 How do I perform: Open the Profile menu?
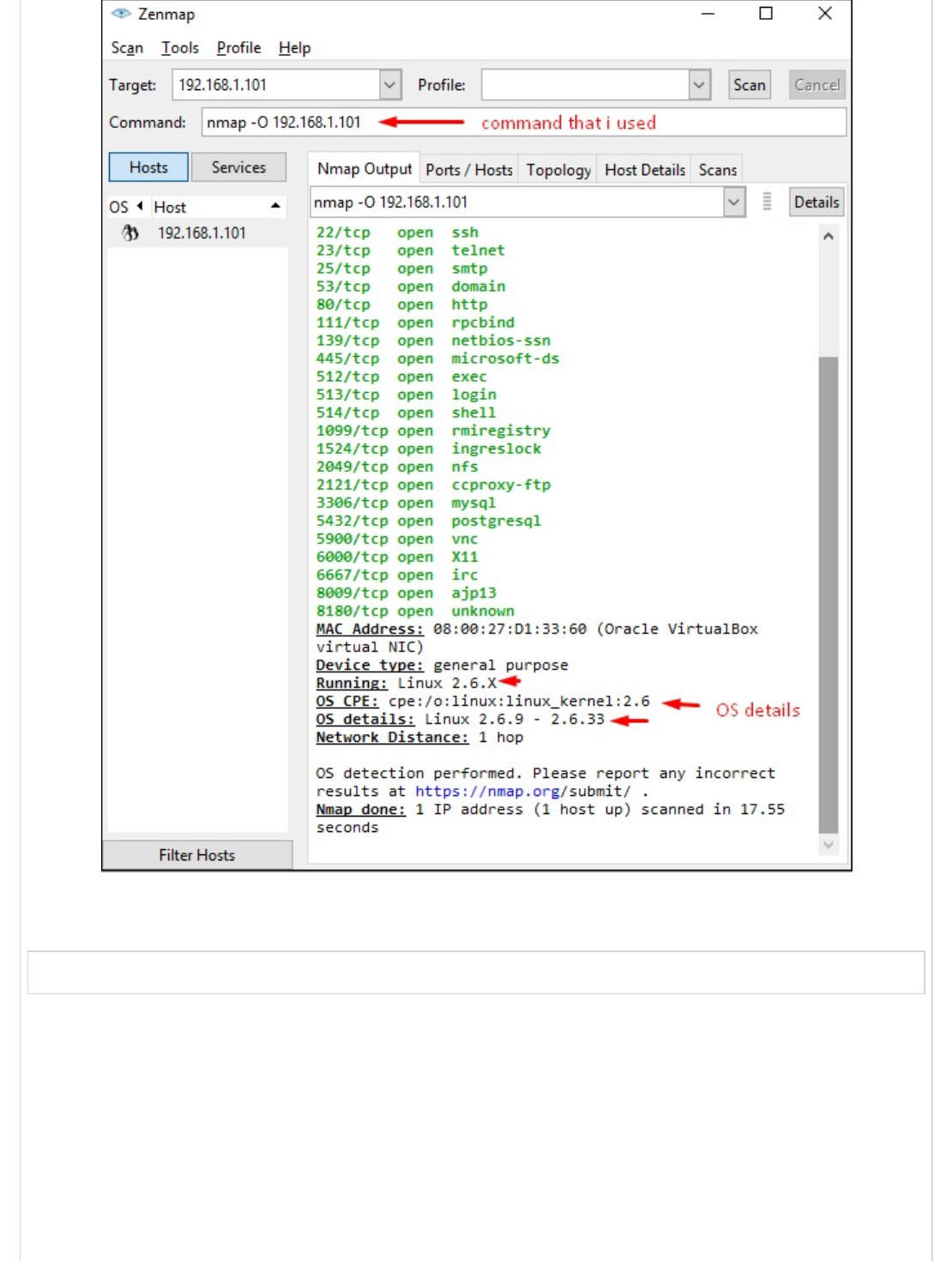pos(238,48)
